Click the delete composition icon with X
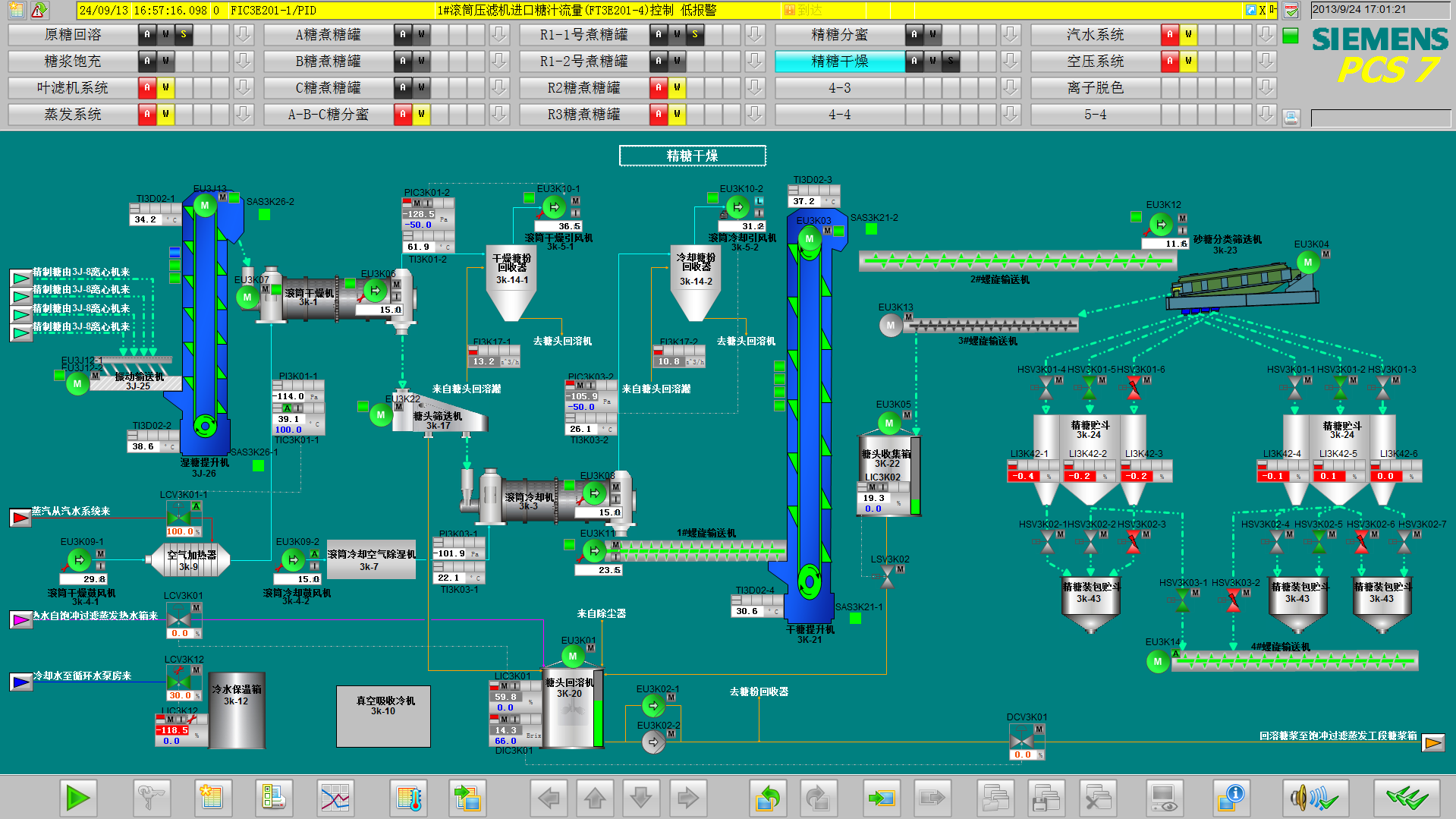This screenshot has width=1456, height=819. click(x=1097, y=798)
